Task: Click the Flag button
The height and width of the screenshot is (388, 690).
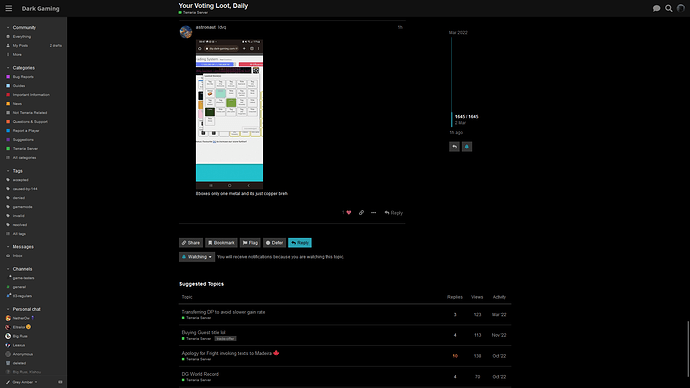Action: 250,243
